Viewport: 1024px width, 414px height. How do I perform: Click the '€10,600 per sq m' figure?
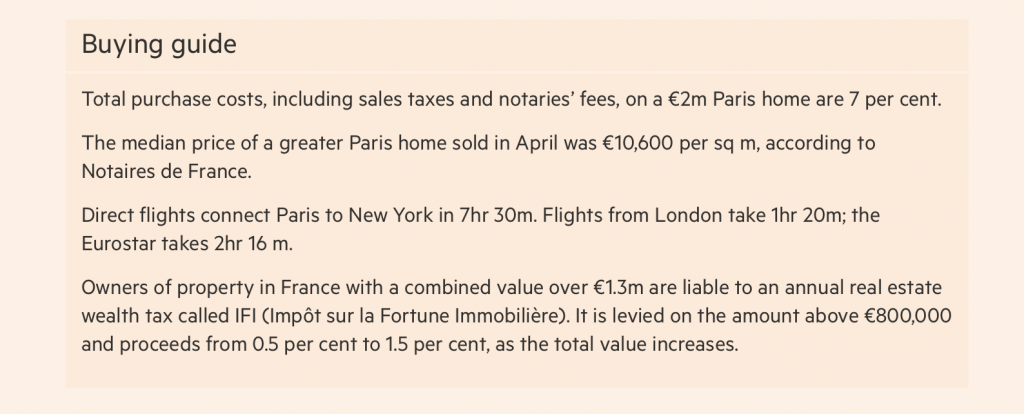pyautogui.click(x=680, y=143)
